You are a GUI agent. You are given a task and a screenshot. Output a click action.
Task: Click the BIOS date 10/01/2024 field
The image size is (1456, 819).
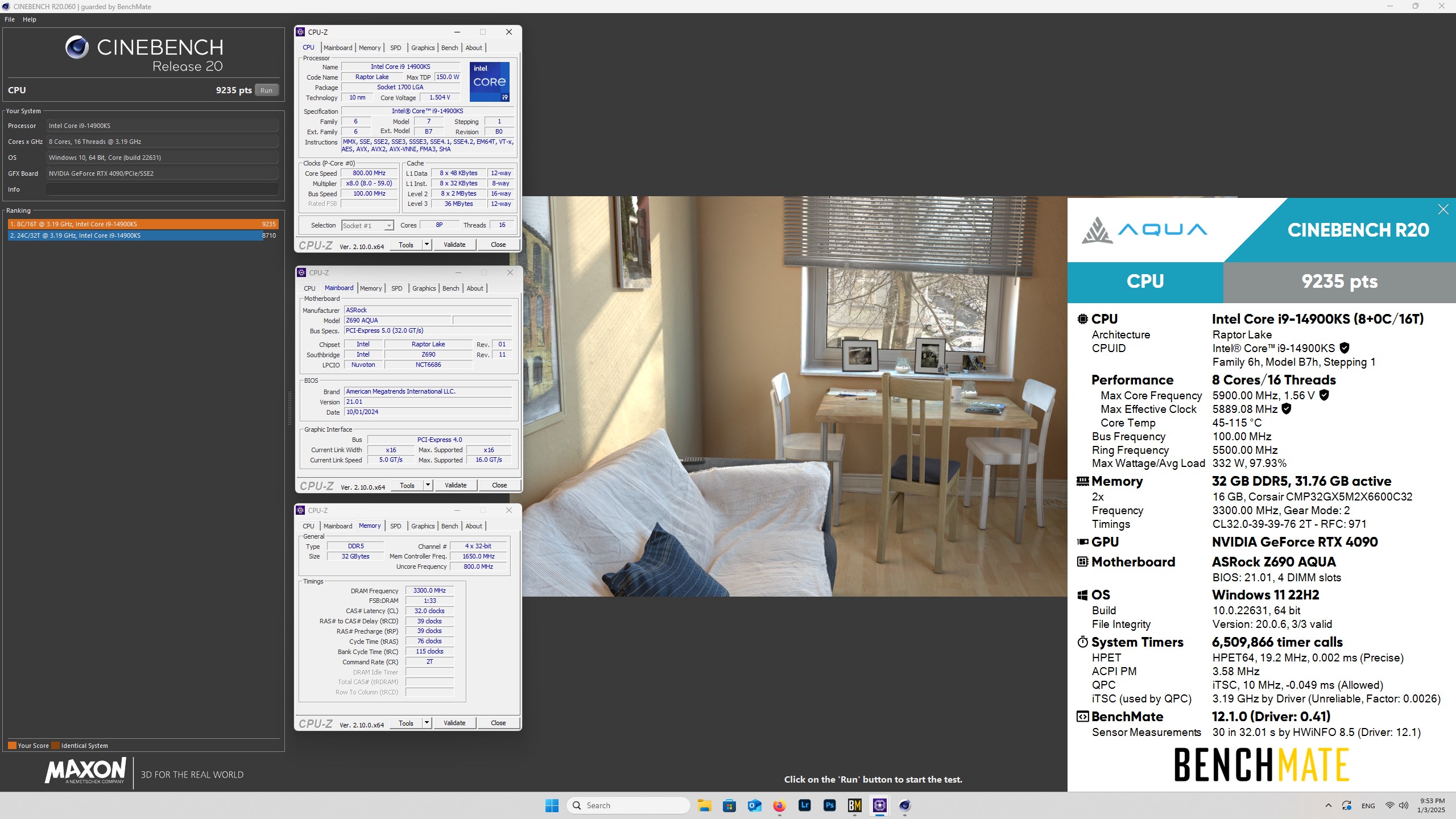(428, 412)
